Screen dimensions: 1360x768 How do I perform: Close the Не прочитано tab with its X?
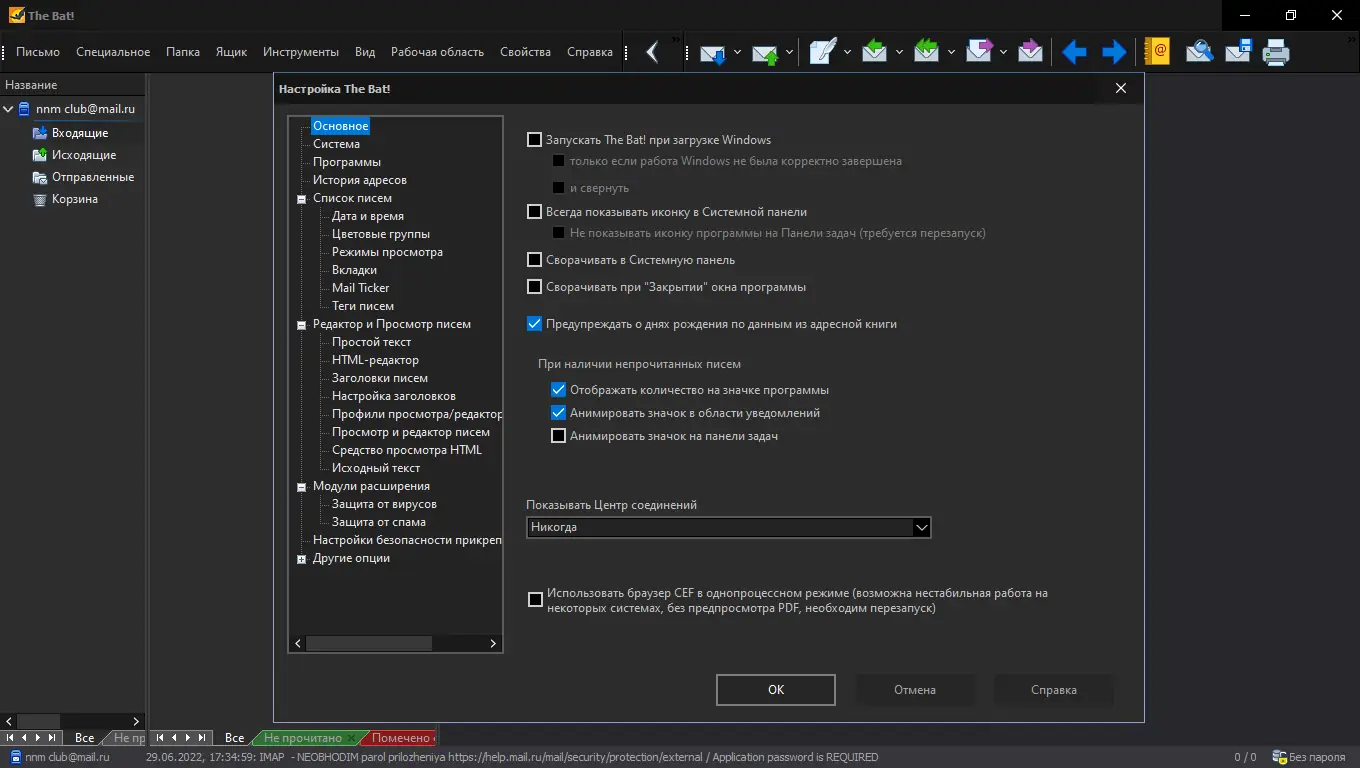(351, 738)
